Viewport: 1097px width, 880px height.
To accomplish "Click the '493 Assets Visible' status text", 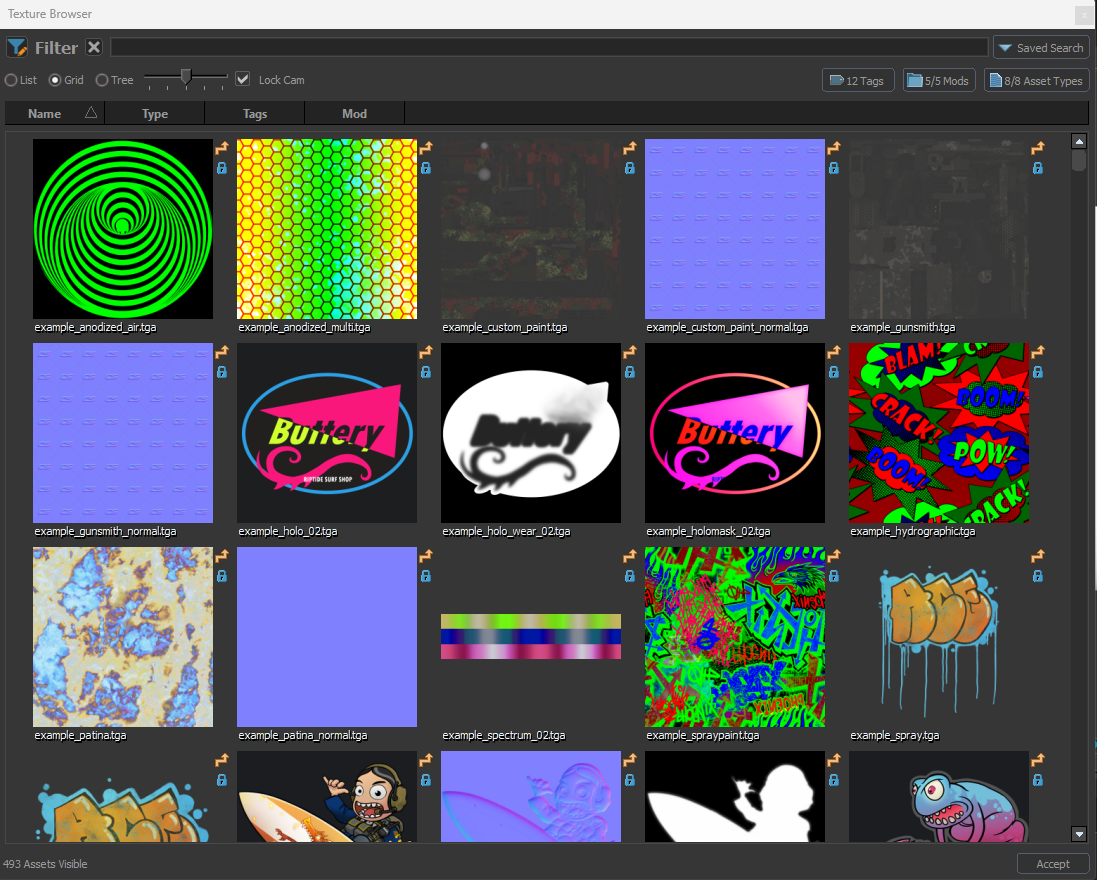I will 45,864.
